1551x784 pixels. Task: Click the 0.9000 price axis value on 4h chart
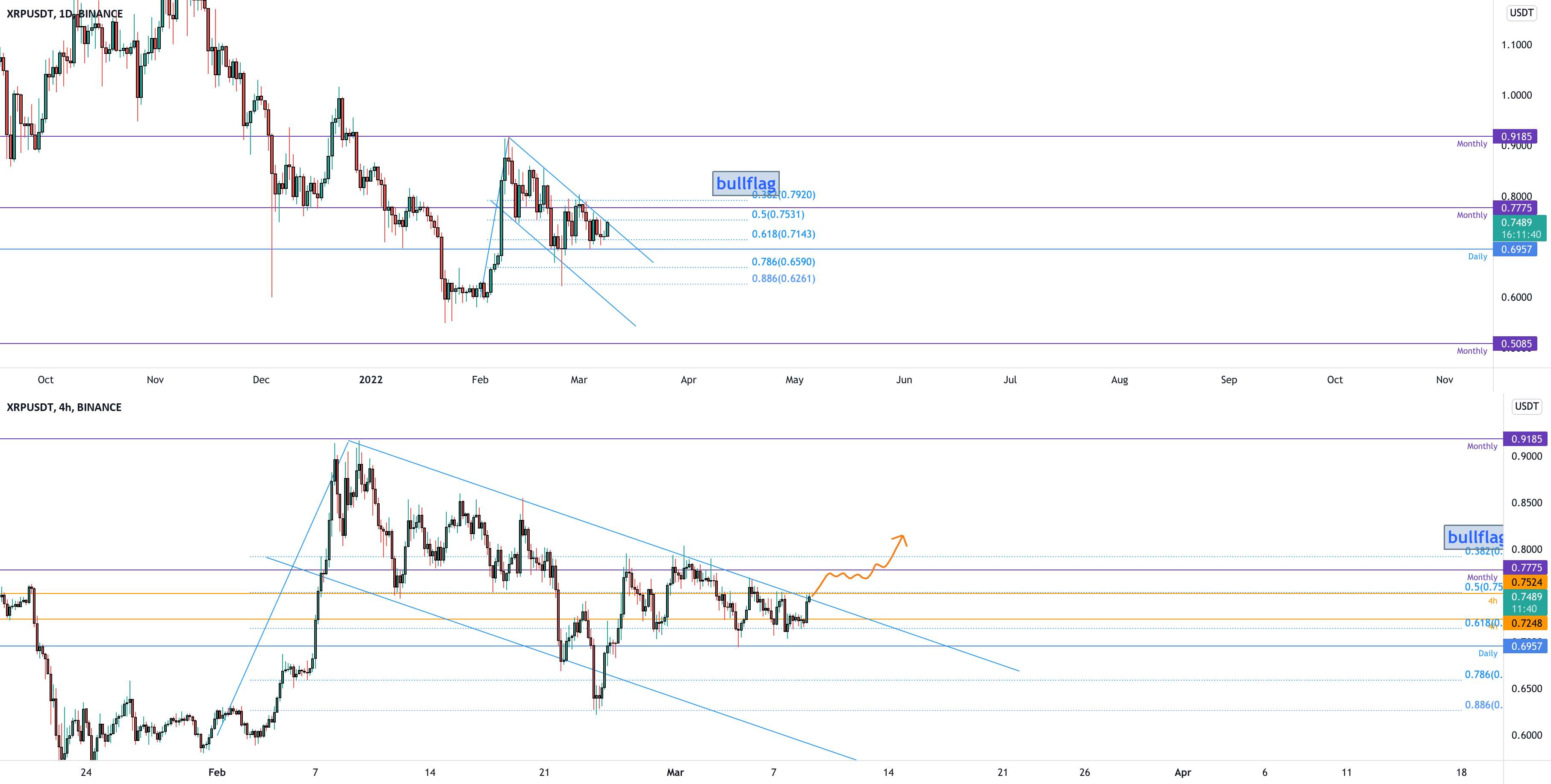pyautogui.click(x=1526, y=457)
